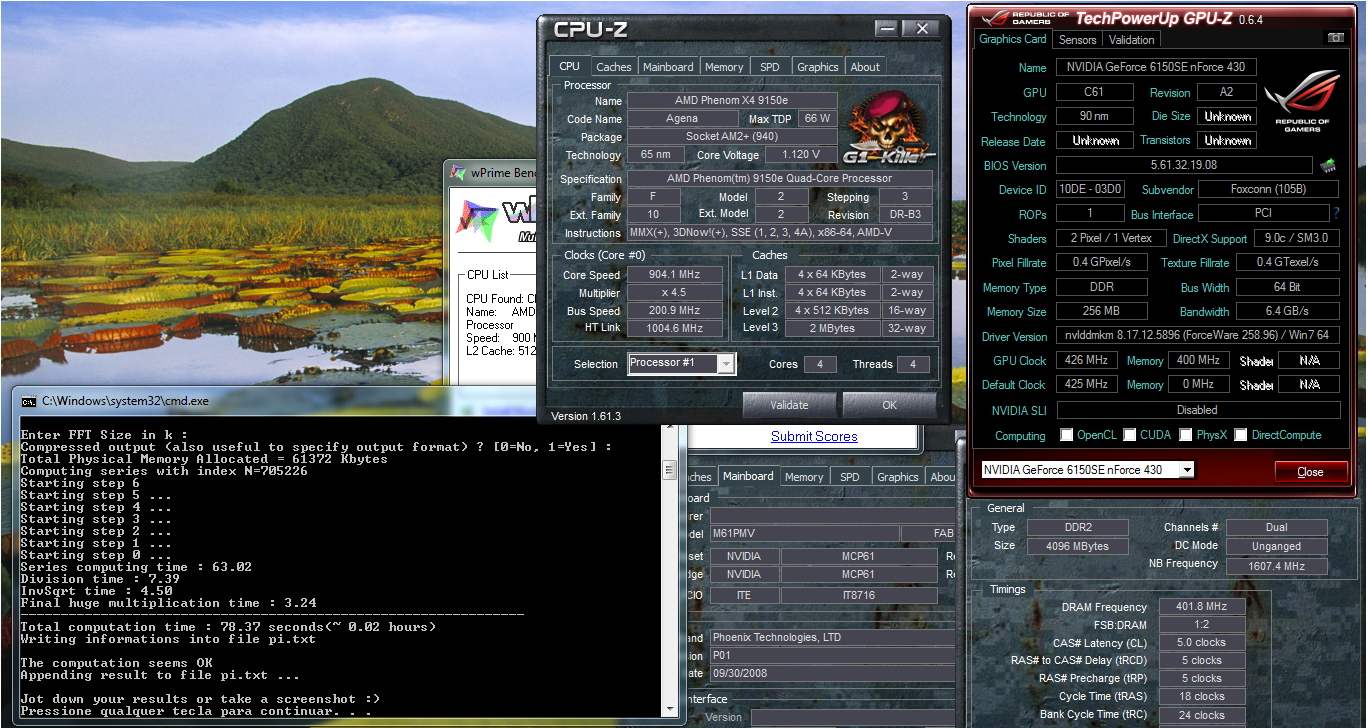Open the Graphics tab in front CPU-Z
Viewport: 1368px width, 728px height.
point(817,67)
